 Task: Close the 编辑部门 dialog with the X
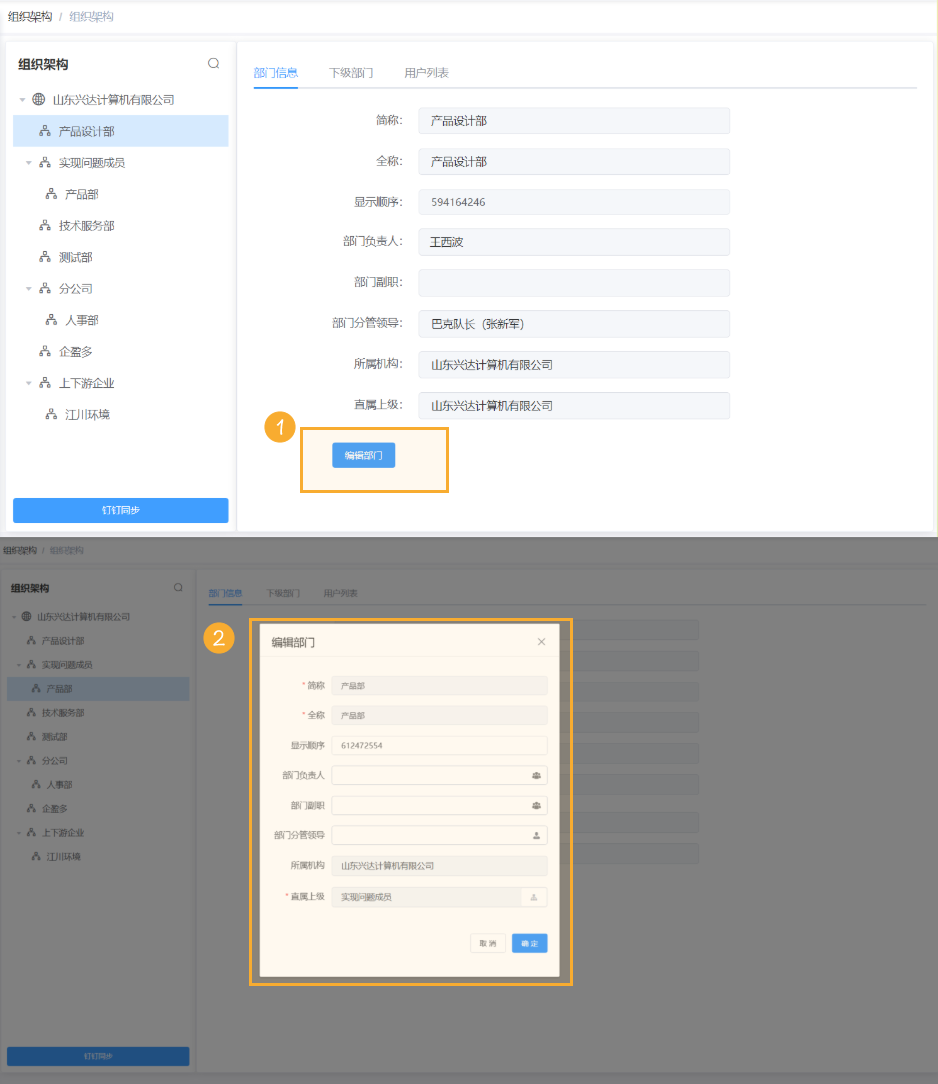pyautogui.click(x=542, y=642)
